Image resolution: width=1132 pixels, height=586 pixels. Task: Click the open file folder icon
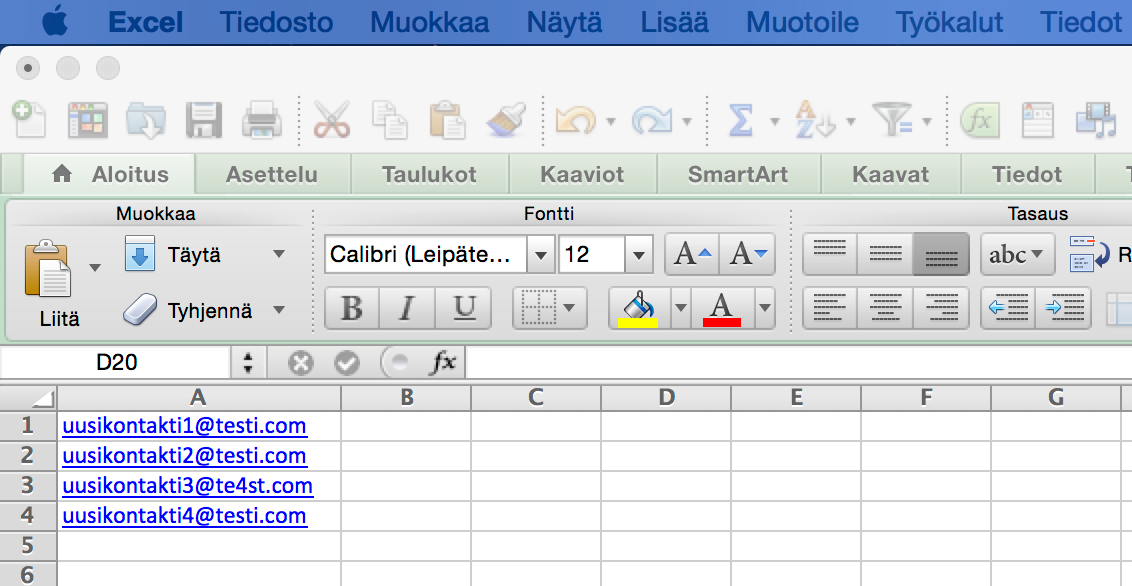[x=146, y=120]
